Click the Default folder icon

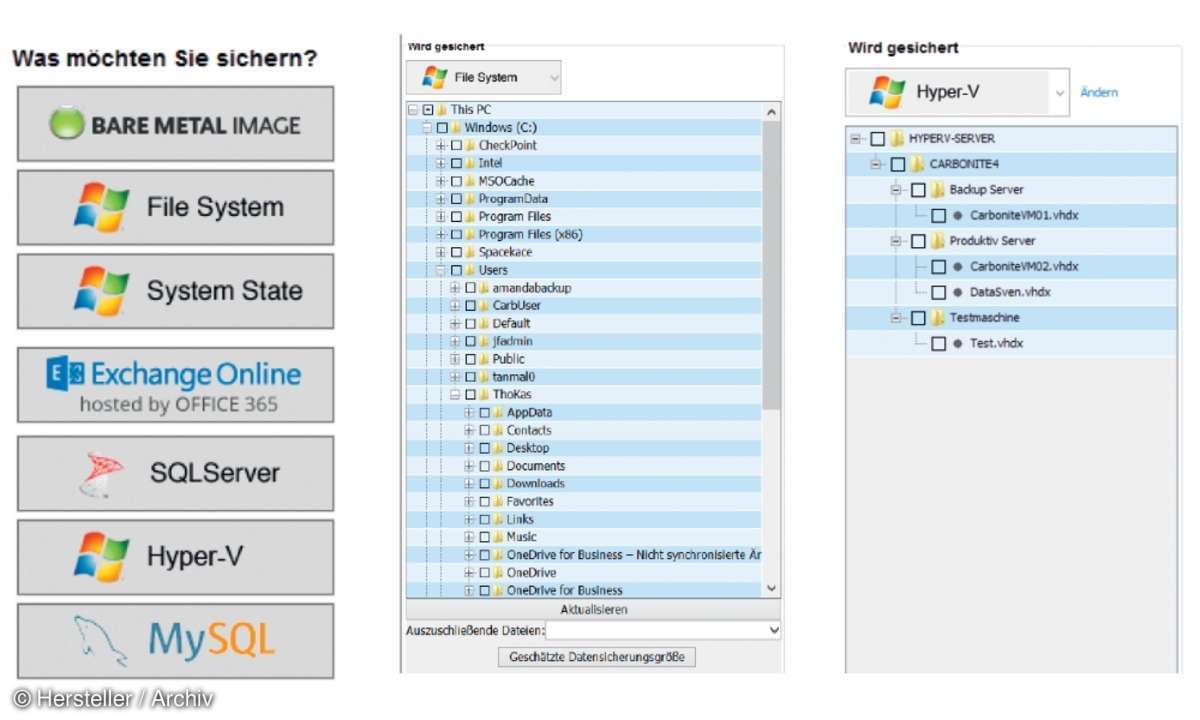(484, 323)
